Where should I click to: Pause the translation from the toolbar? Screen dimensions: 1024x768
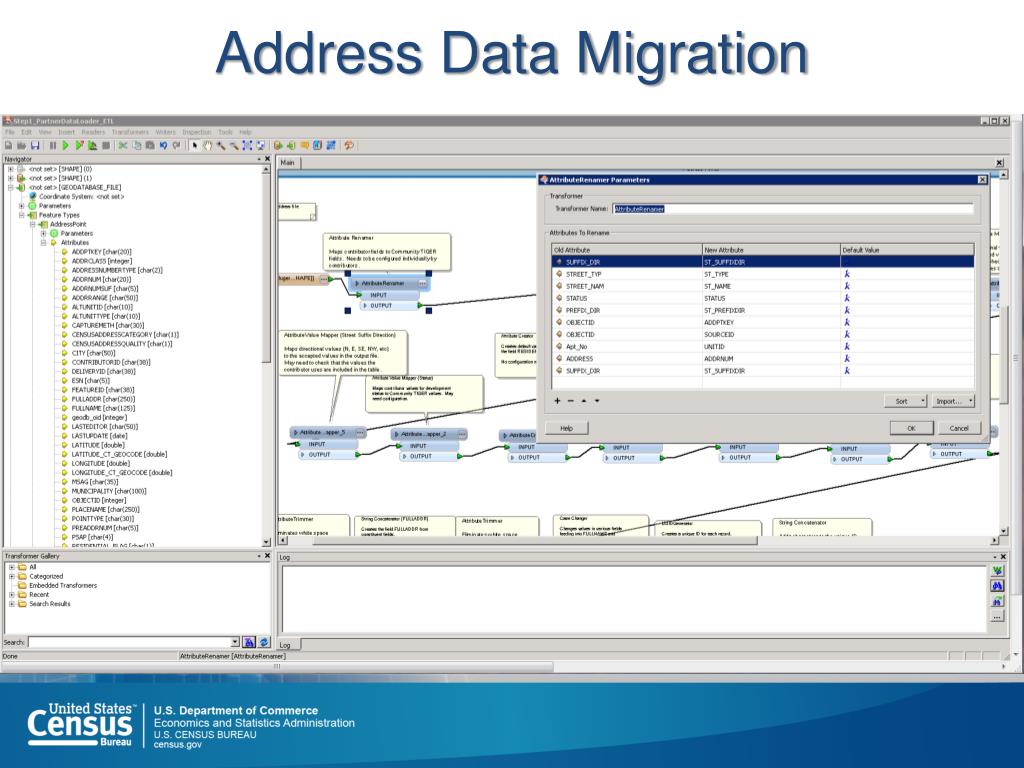[x=53, y=146]
